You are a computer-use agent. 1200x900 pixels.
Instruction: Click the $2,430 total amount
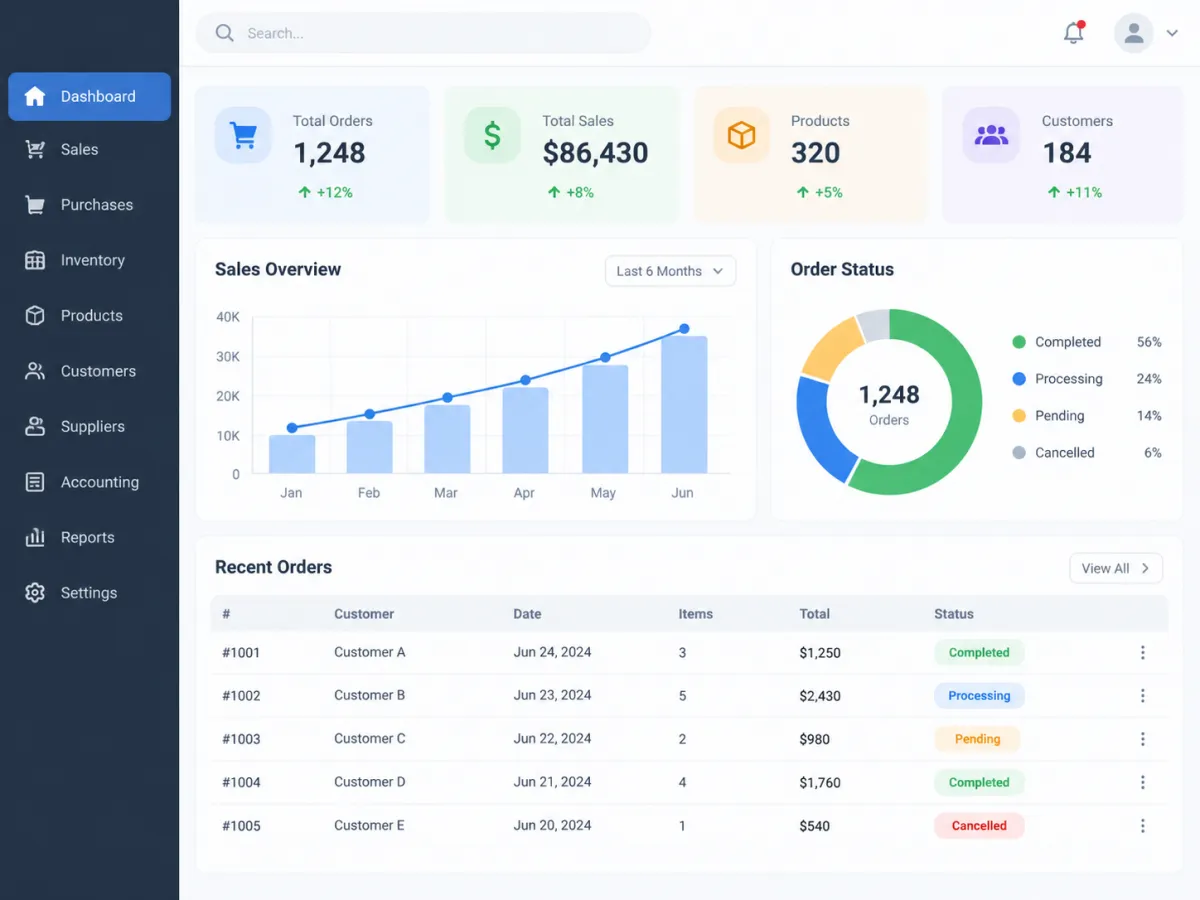[x=820, y=696]
